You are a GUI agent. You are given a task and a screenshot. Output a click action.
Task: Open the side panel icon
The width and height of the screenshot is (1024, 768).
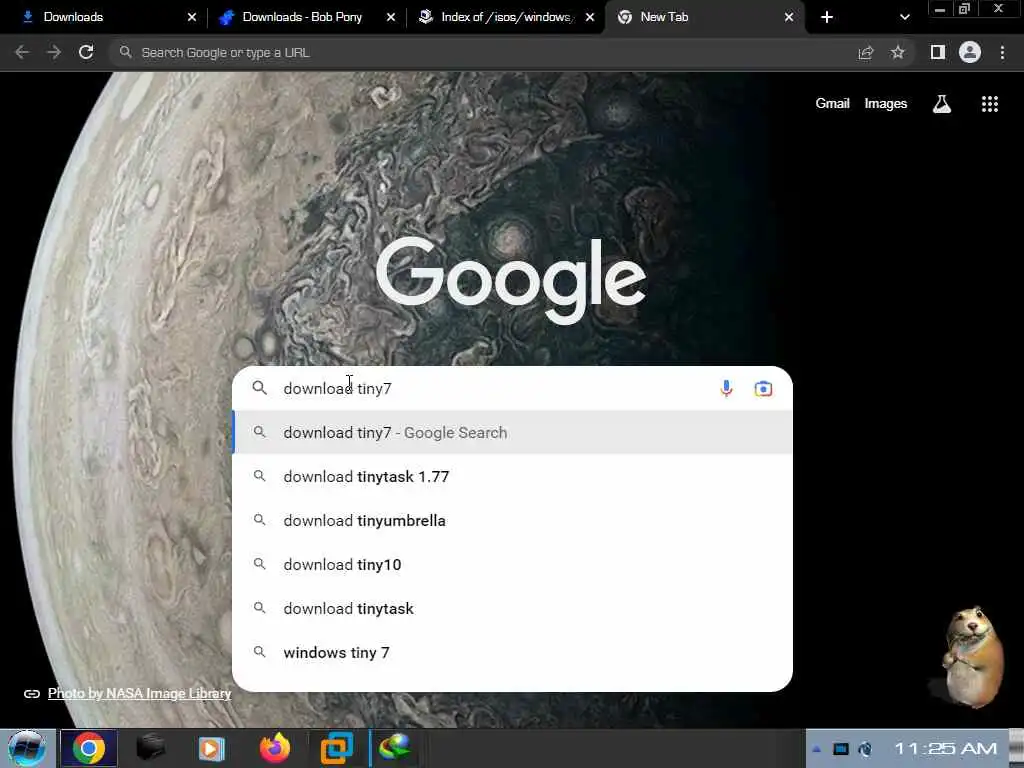pyautogui.click(x=938, y=52)
